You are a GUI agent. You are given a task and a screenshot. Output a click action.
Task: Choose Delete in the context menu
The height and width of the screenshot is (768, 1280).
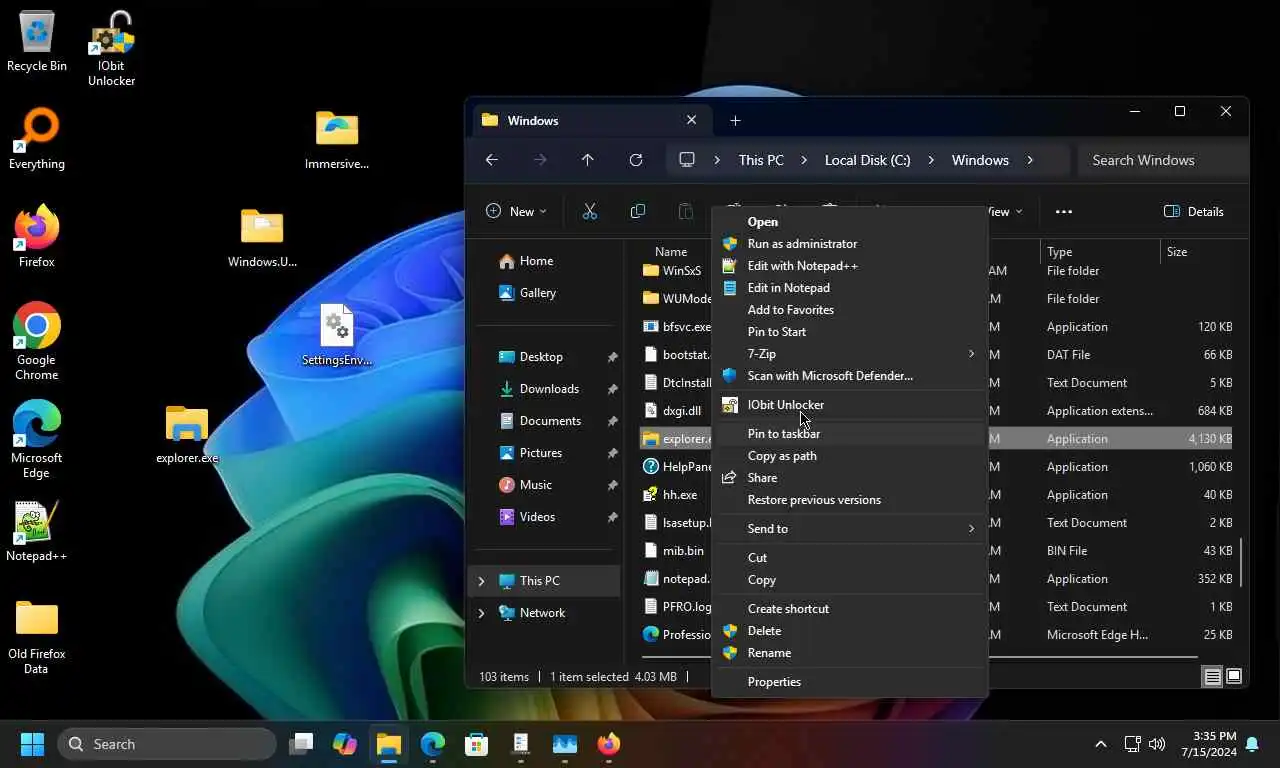(849, 631)
